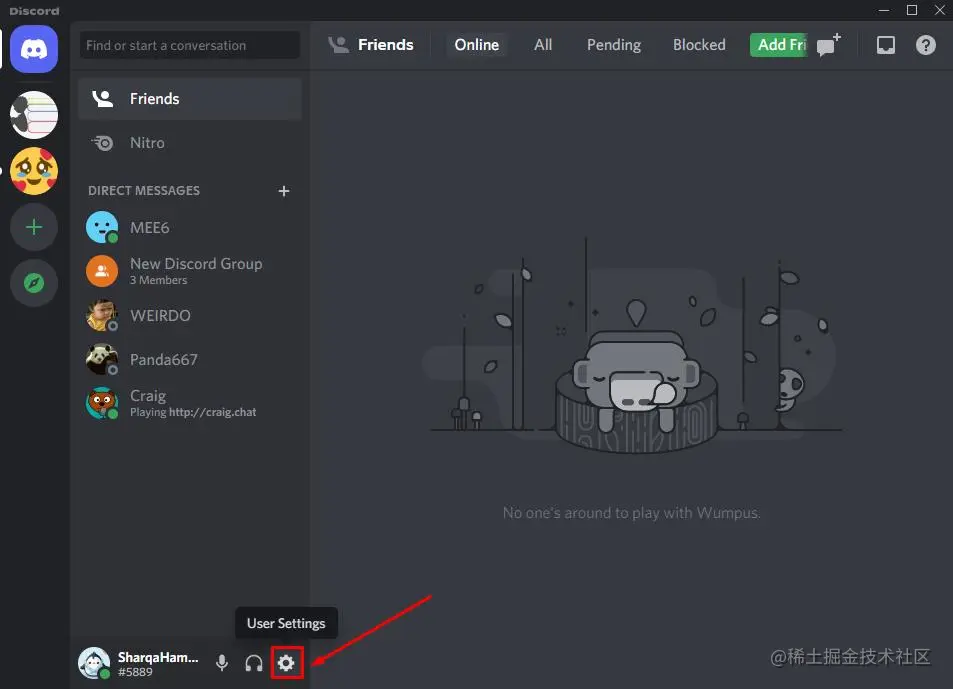Click the SharqaHam user avatar
Viewport: 953px width, 689px height.
(94, 662)
